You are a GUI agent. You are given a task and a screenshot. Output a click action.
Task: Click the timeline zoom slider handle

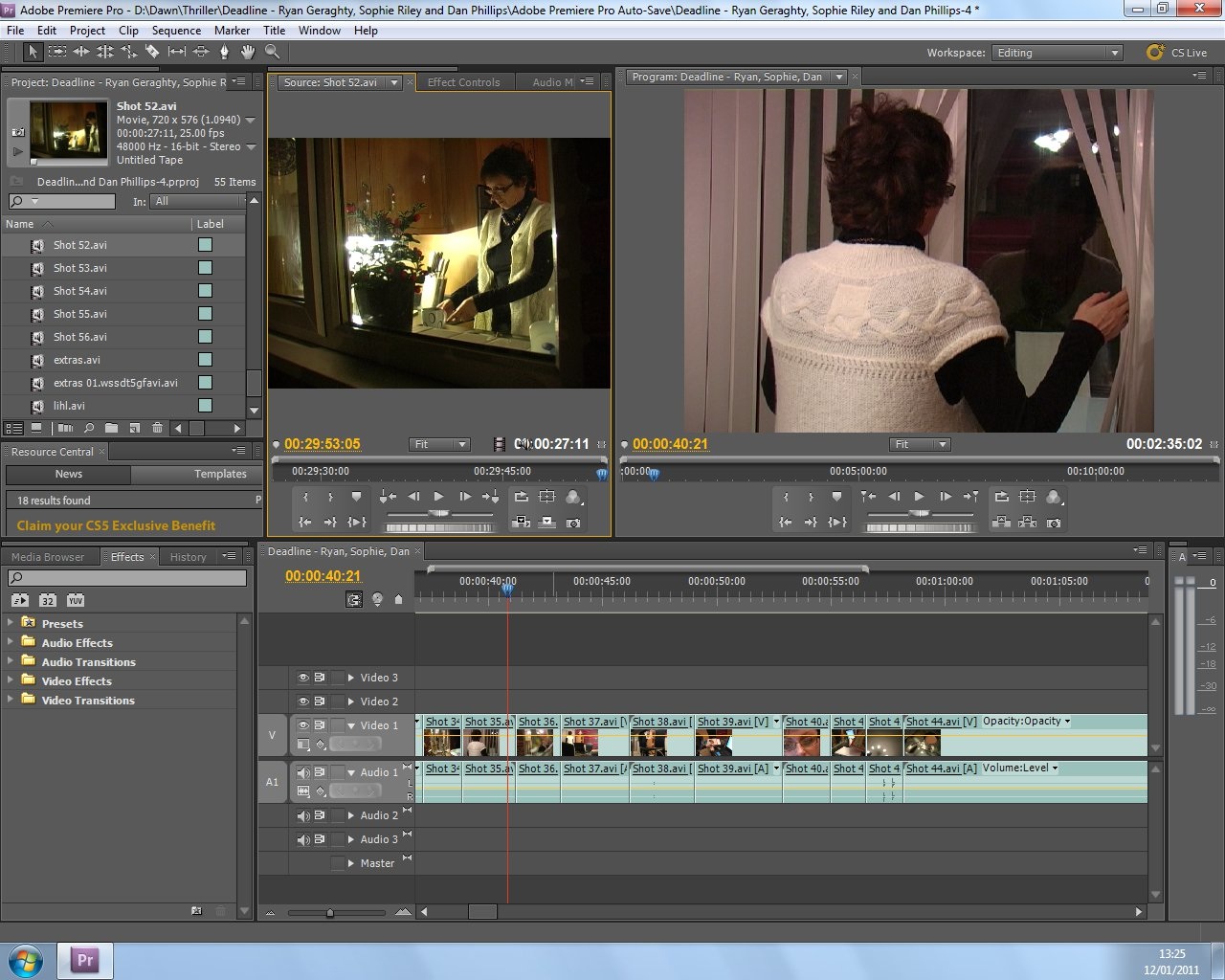330,913
